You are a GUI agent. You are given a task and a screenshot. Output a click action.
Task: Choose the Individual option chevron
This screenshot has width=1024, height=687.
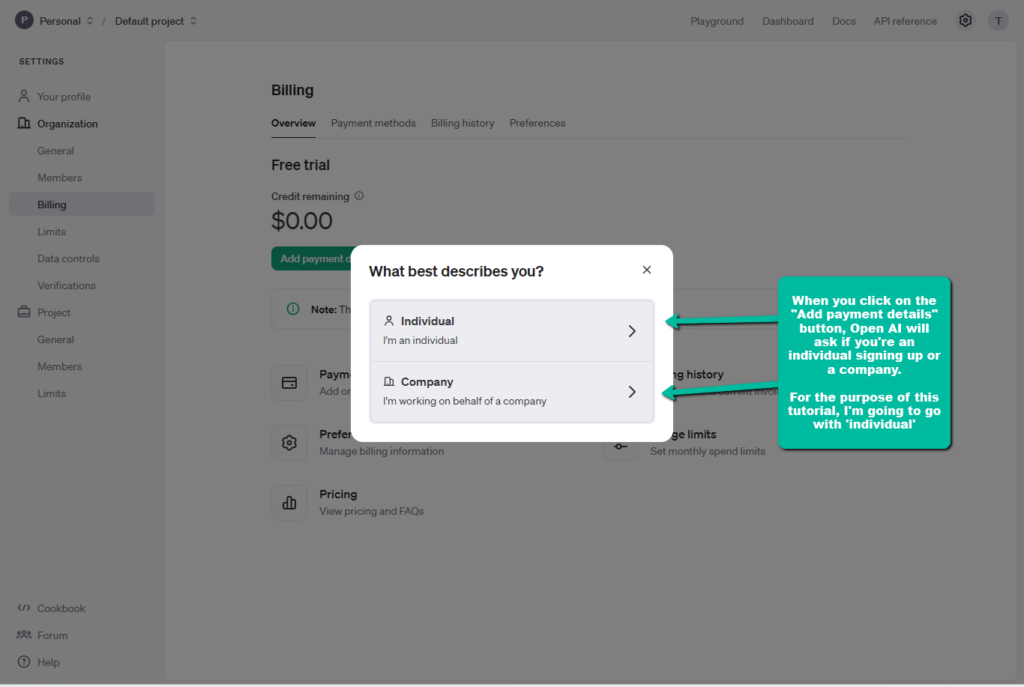pyautogui.click(x=632, y=331)
